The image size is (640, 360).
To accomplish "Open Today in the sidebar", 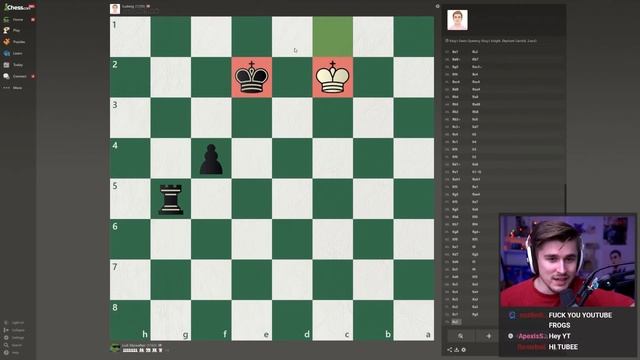I will (x=13, y=65).
